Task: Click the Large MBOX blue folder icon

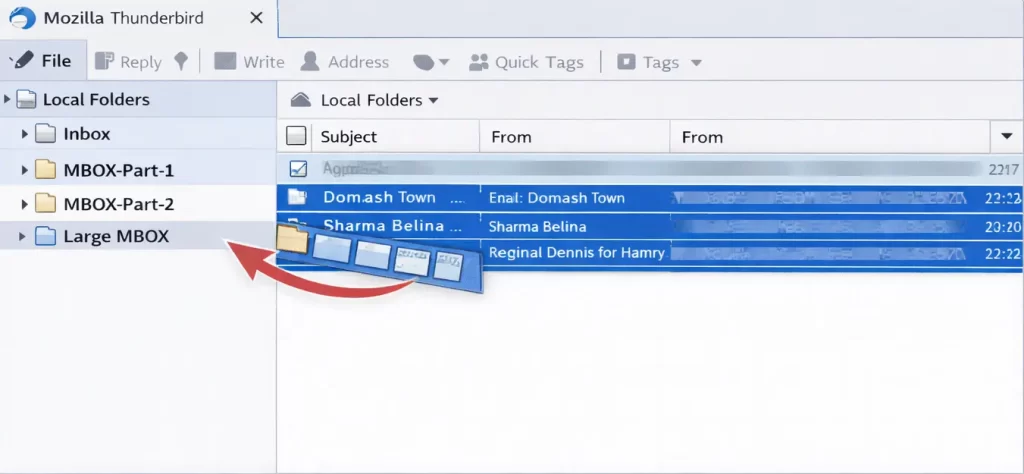Action: (45, 236)
